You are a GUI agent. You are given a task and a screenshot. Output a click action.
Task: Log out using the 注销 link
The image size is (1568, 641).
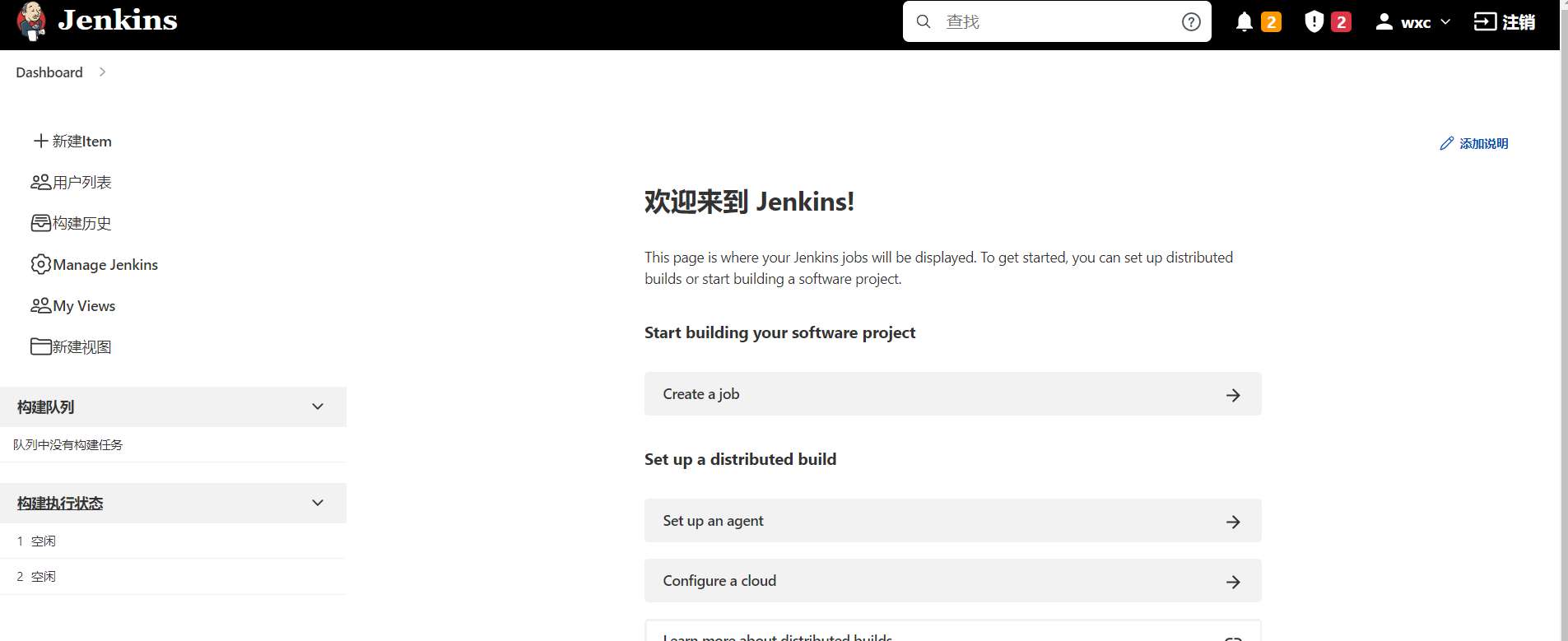click(x=1519, y=22)
